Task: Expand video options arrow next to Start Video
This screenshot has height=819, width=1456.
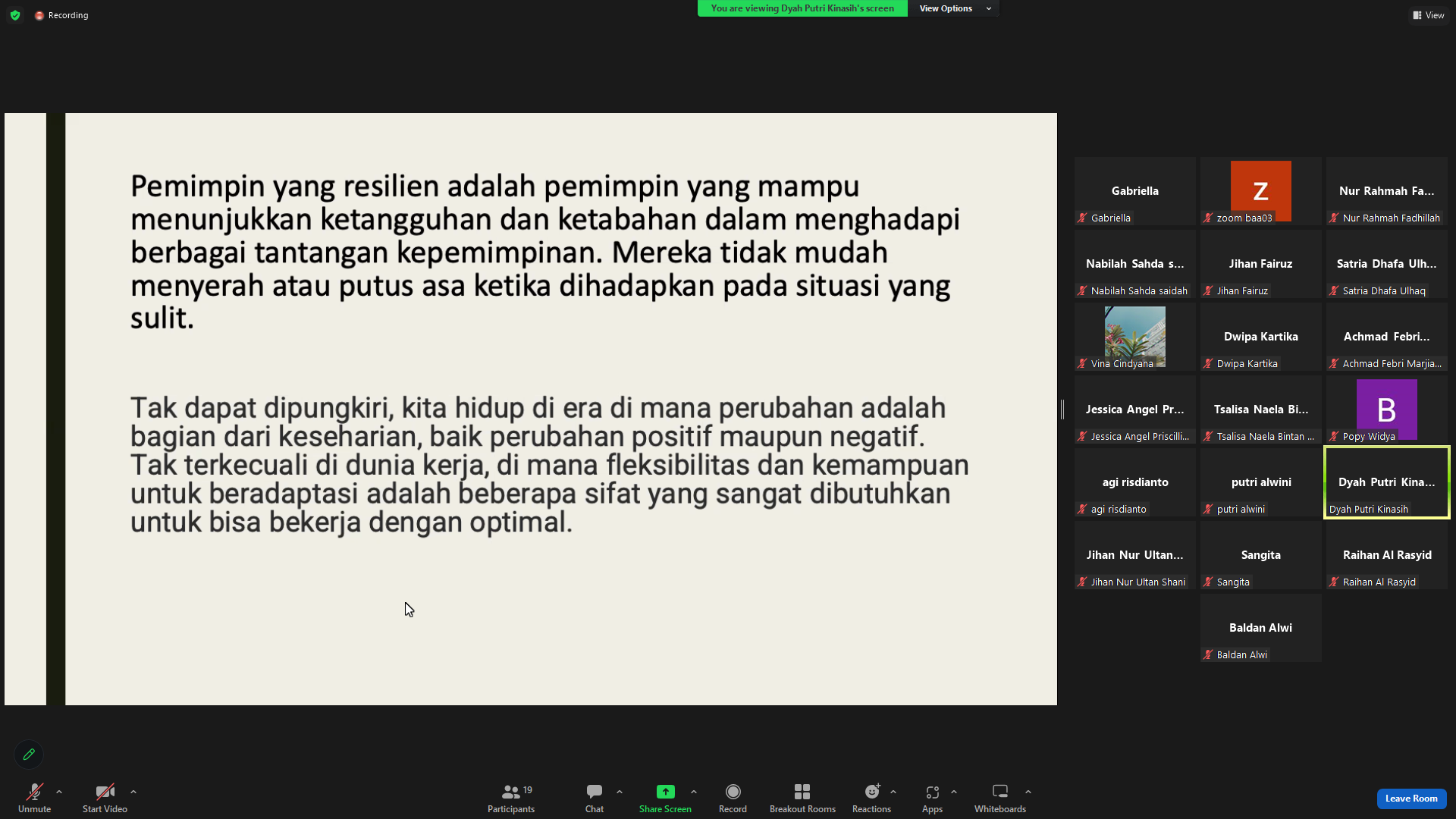Action: point(133,792)
